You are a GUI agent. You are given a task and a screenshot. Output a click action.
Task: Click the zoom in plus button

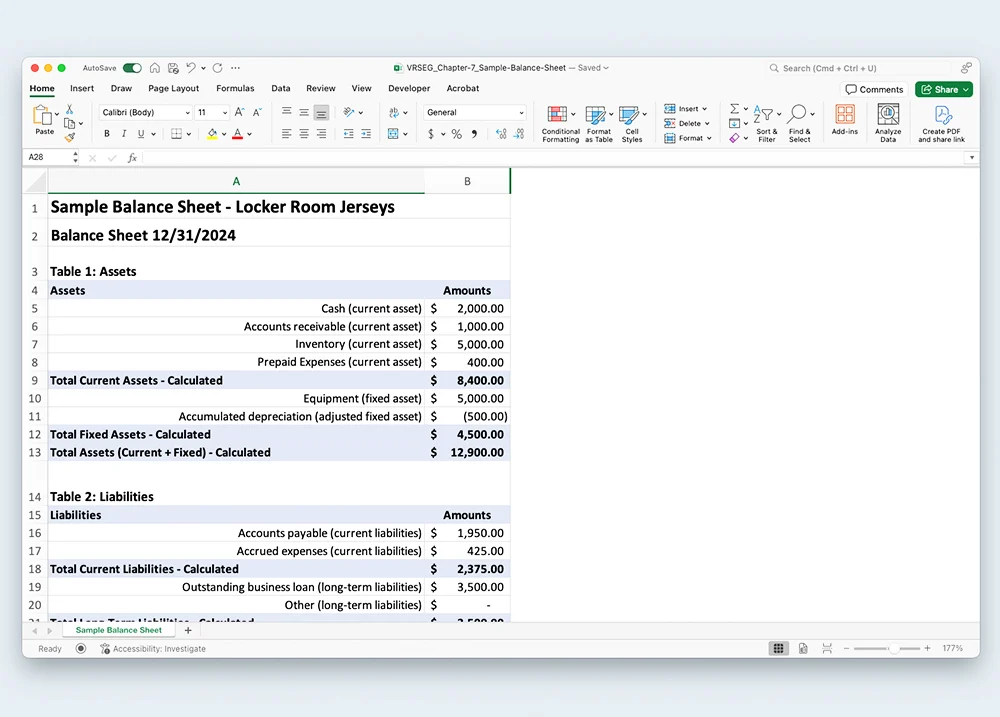point(927,648)
